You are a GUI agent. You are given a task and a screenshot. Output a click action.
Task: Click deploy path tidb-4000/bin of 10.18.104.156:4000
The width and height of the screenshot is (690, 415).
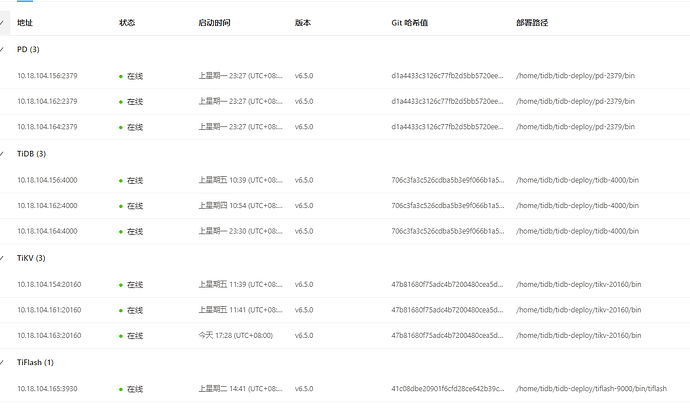tap(577, 180)
